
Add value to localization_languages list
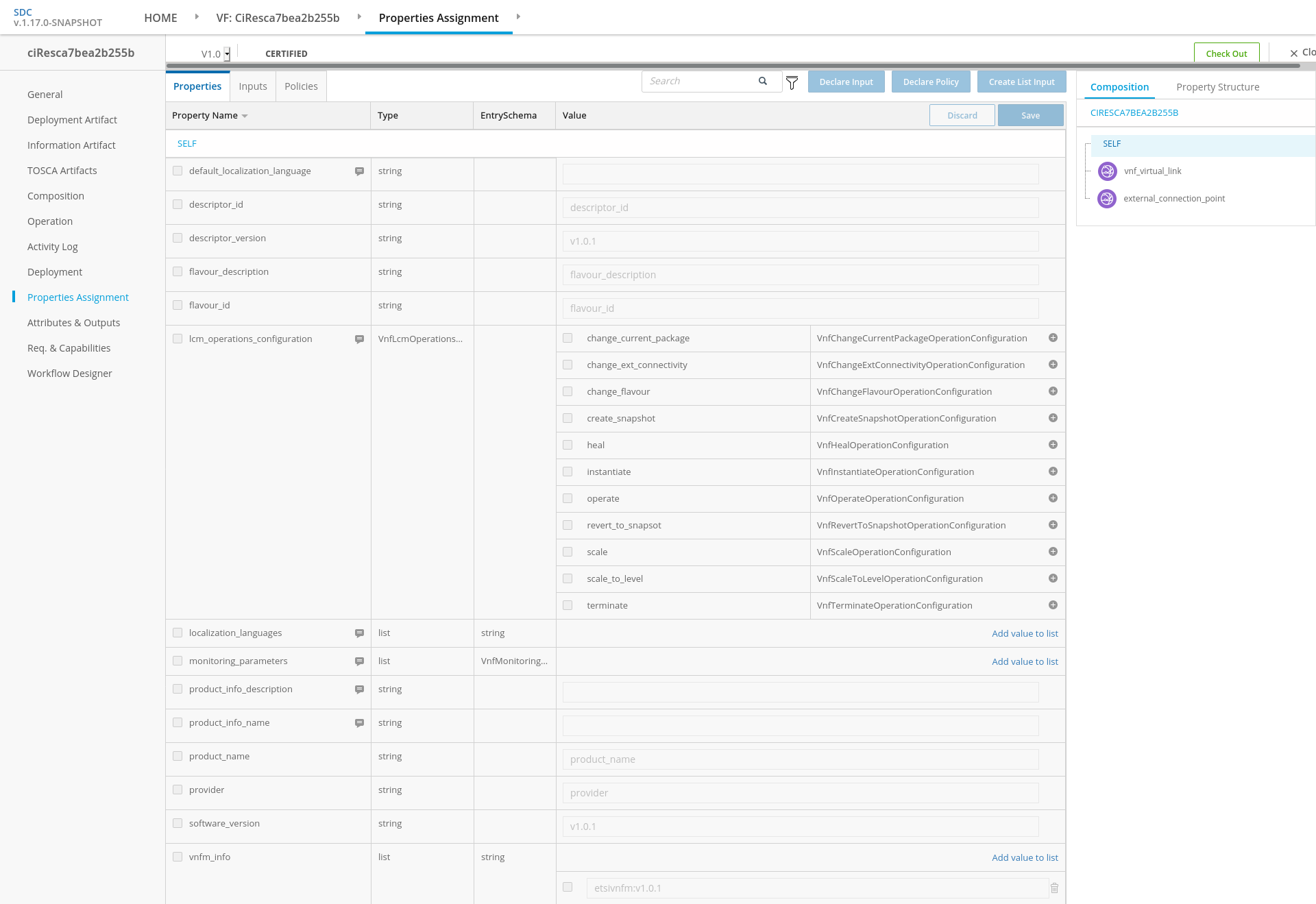[1025, 633]
